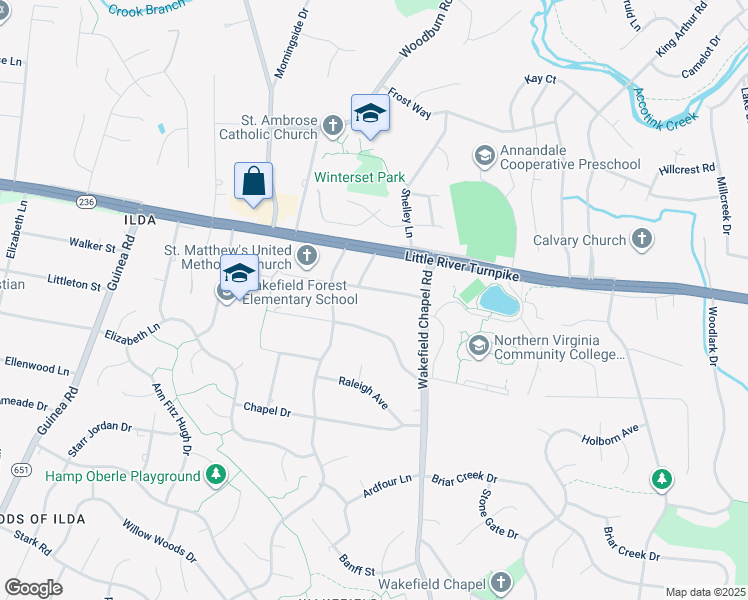Click the route 236 highway shield
The width and height of the screenshot is (748, 600).
pos(86,202)
